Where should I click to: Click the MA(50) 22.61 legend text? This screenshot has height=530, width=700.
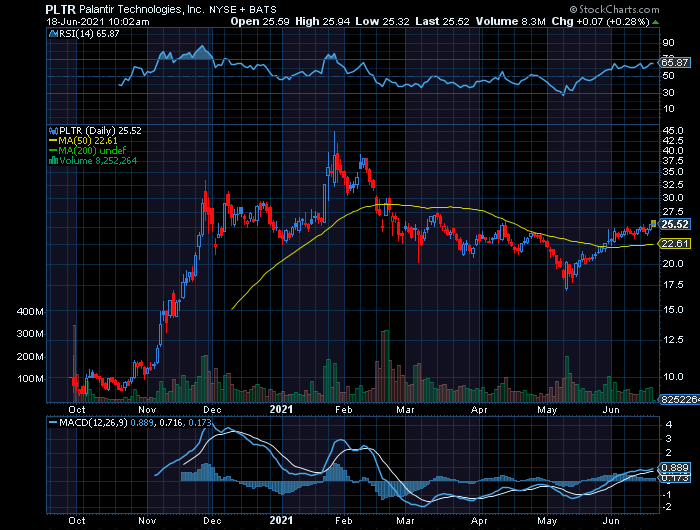(x=88, y=141)
